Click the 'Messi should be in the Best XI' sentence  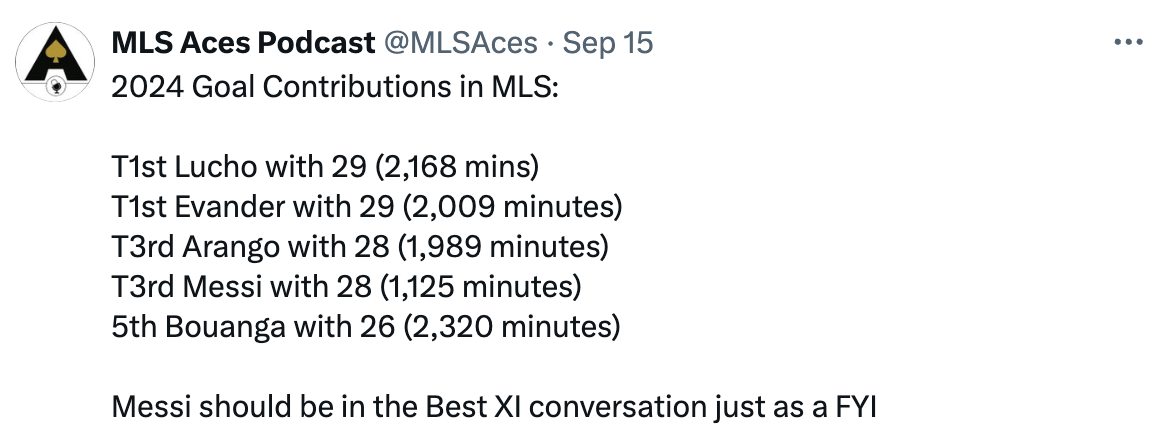coord(494,407)
